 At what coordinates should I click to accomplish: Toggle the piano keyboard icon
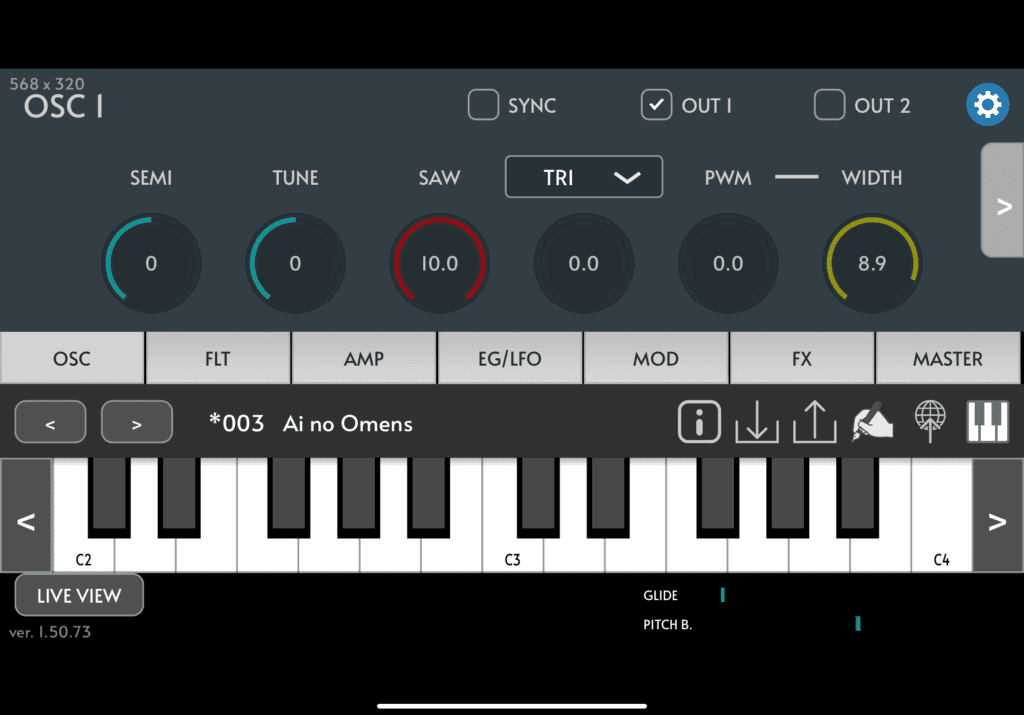coord(987,422)
